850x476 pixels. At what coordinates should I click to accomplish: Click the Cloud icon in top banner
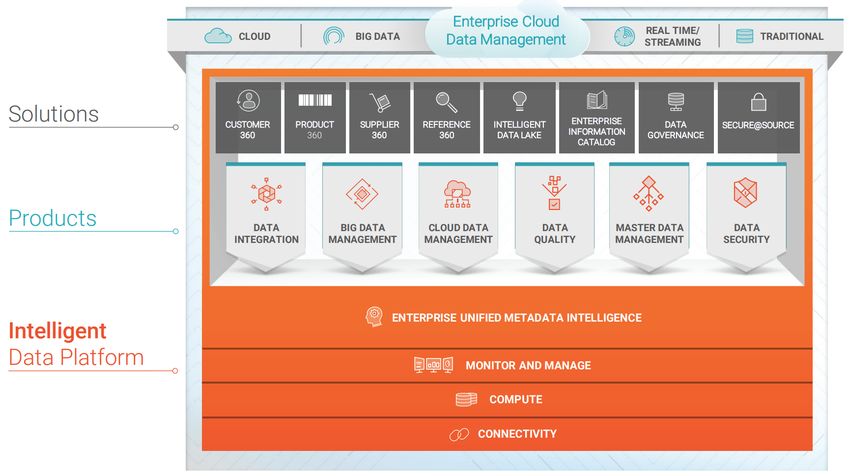(x=218, y=36)
